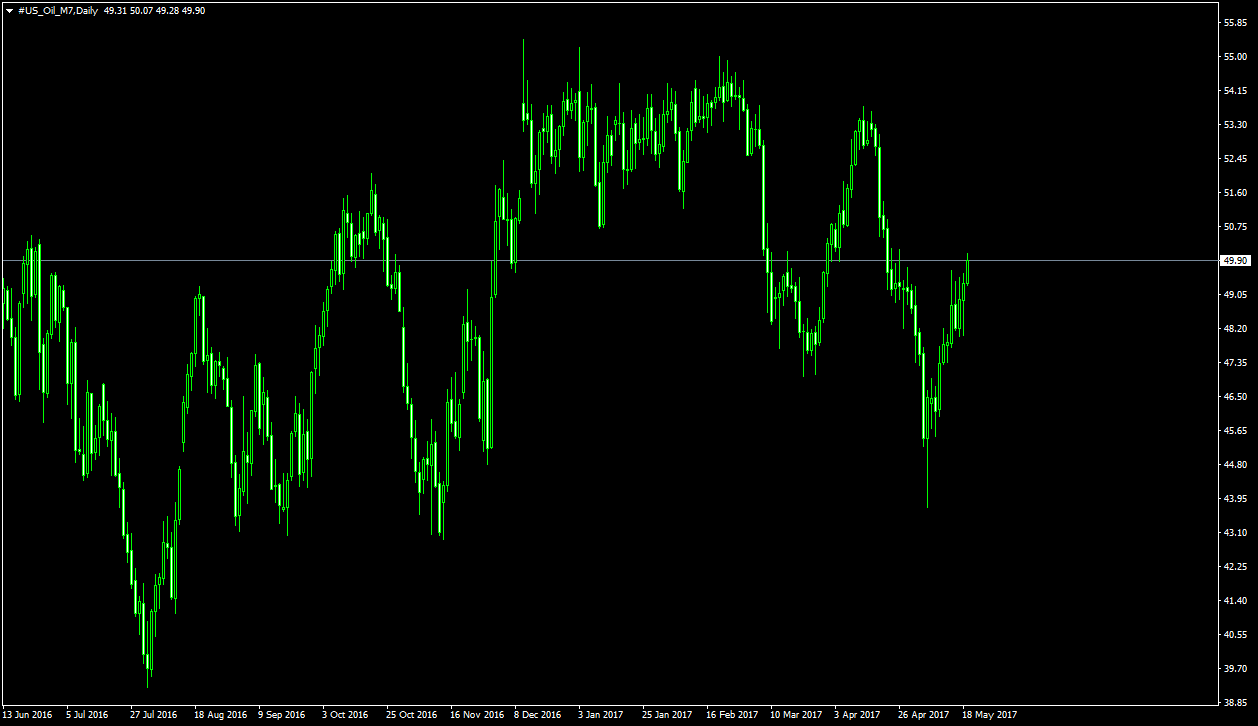Click the 5 Jul 2016 date label
The width and height of the screenshot is (1258, 726).
click(87, 715)
